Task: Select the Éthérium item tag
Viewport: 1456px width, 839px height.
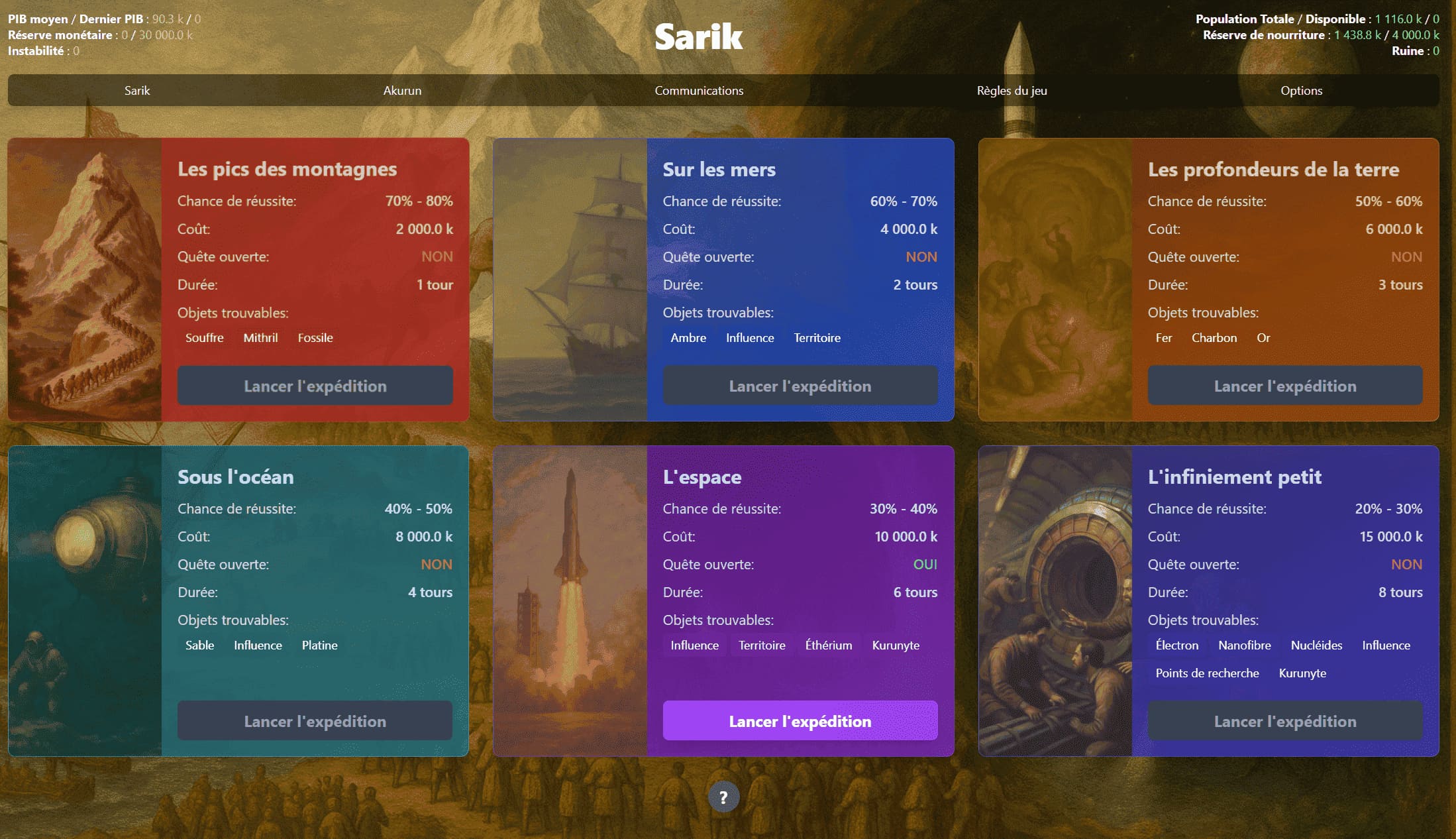Action: click(828, 645)
